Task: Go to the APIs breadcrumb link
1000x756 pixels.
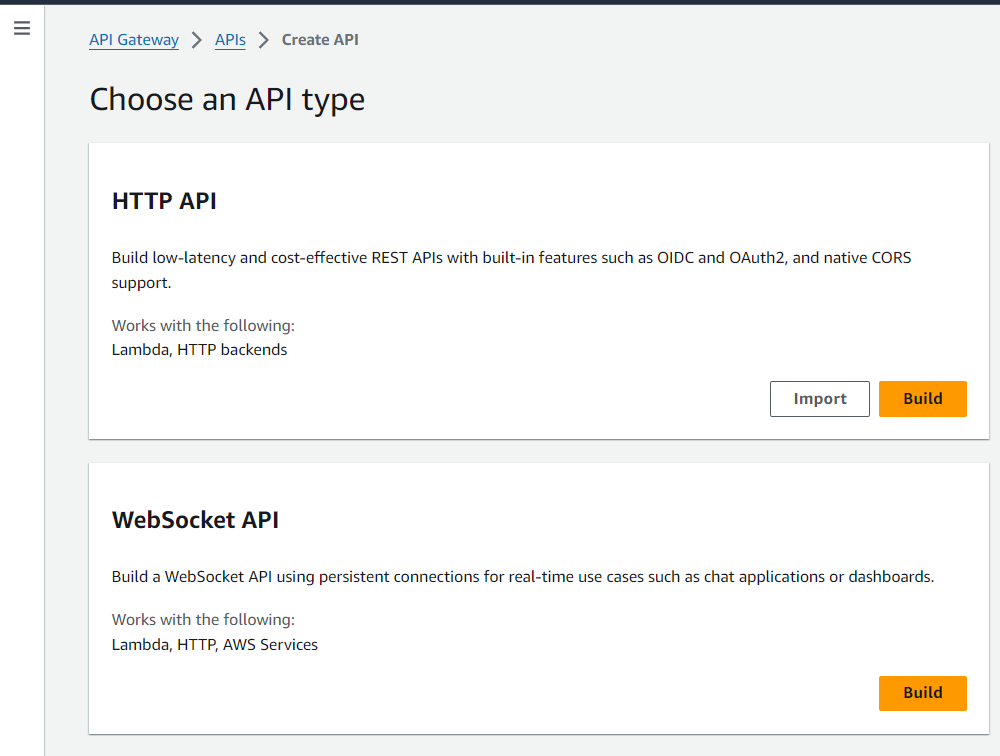Action: [x=230, y=40]
